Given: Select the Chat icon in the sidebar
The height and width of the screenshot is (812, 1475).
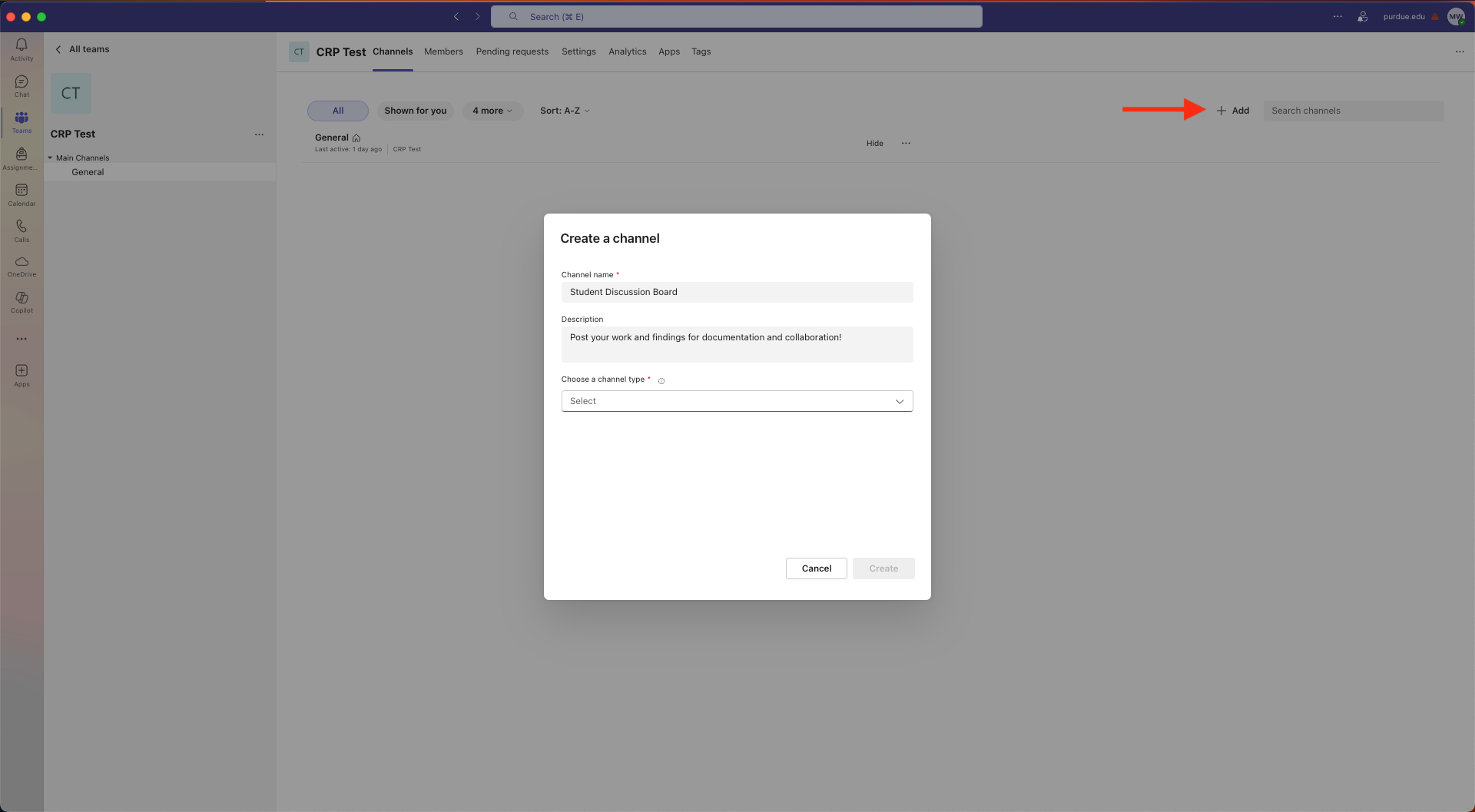Looking at the screenshot, I should 22,83.
